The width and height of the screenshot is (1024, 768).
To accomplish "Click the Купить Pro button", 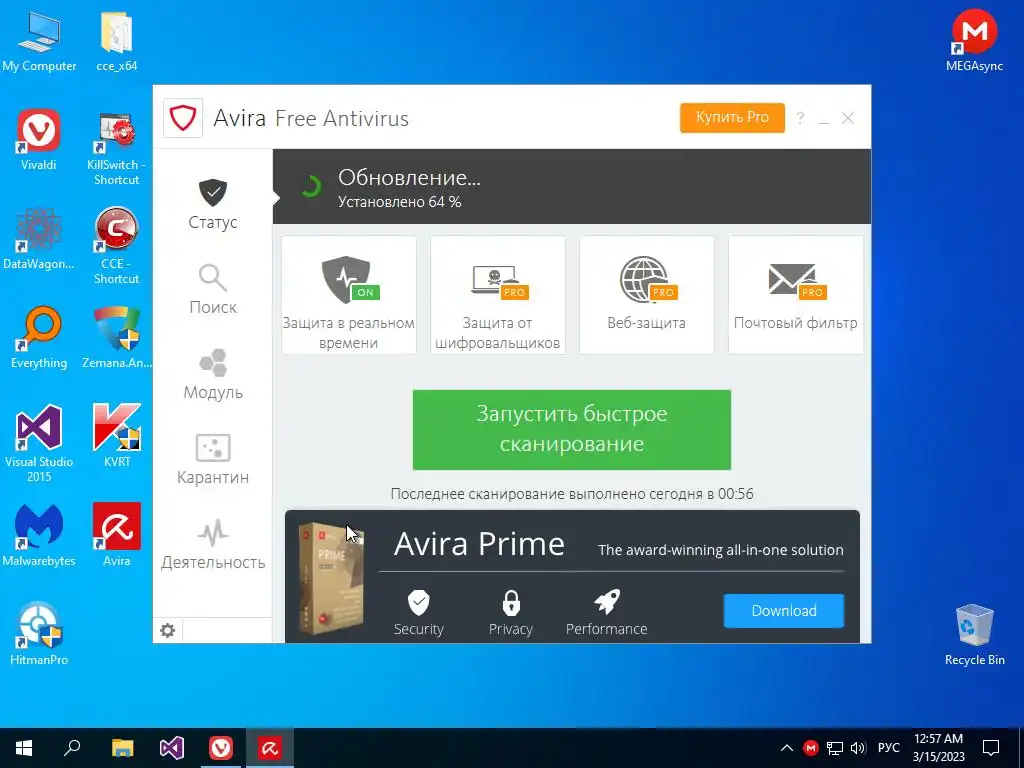I will point(732,118).
